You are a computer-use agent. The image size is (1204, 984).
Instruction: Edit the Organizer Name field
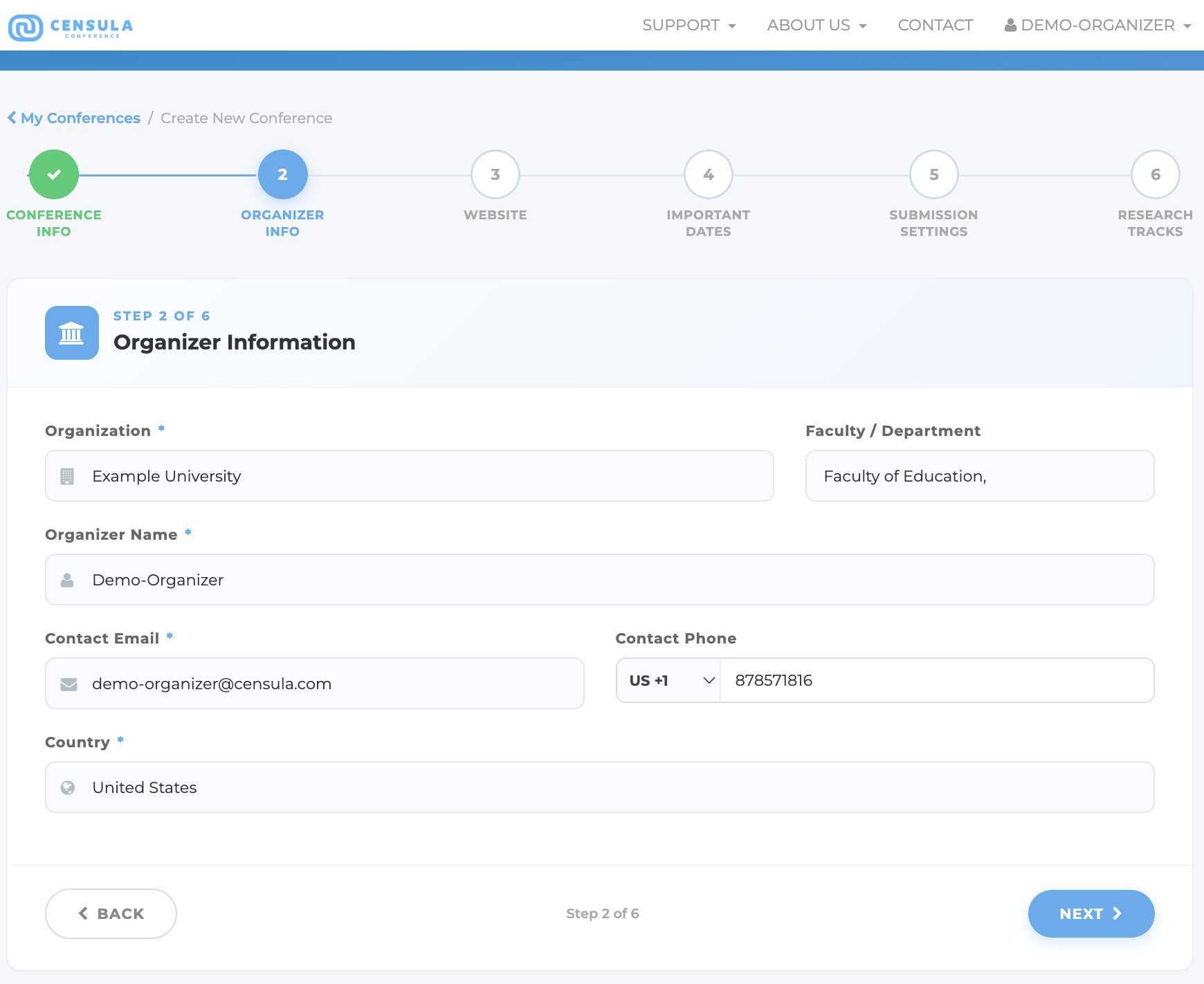pos(600,580)
